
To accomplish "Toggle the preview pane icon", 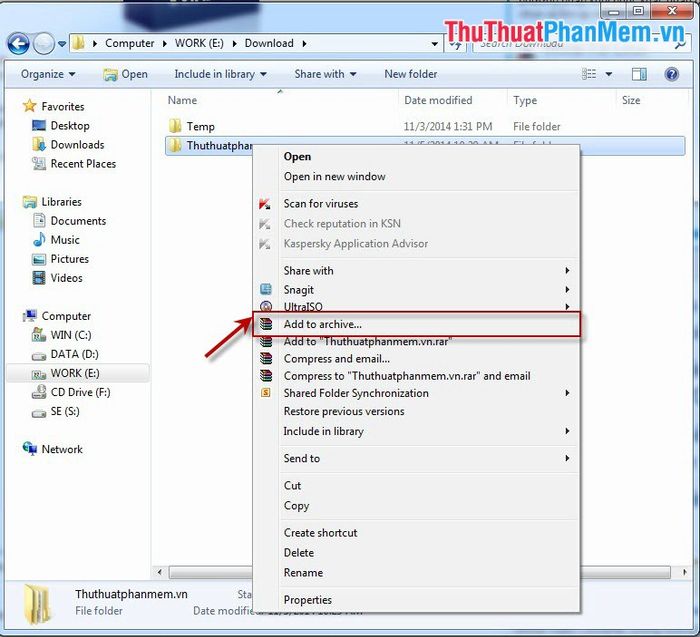I will pos(639,74).
